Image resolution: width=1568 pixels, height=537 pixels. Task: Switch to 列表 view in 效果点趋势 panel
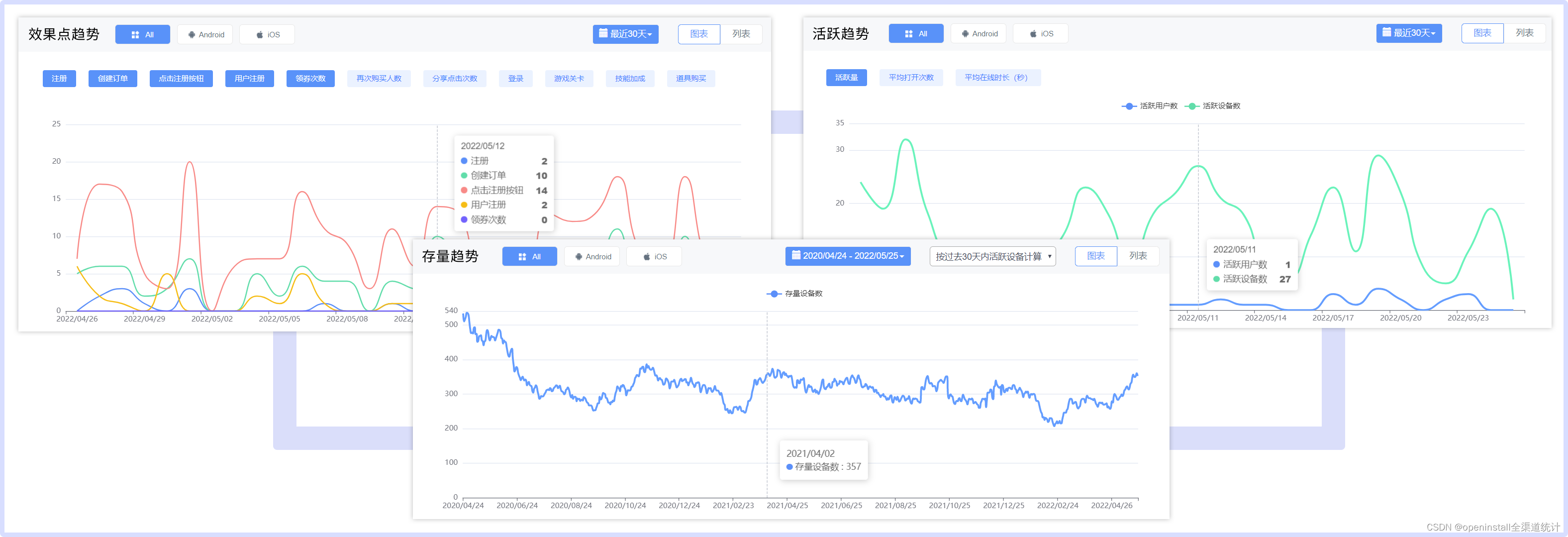click(x=741, y=34)
